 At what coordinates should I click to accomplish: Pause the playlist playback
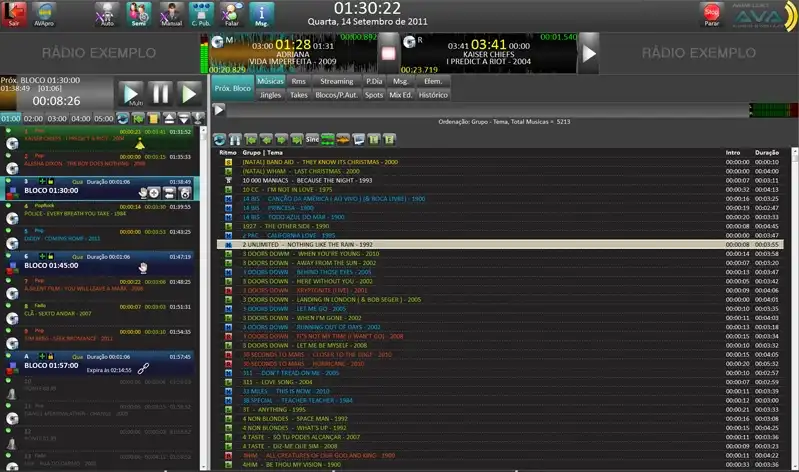click(x=160, y=94)
